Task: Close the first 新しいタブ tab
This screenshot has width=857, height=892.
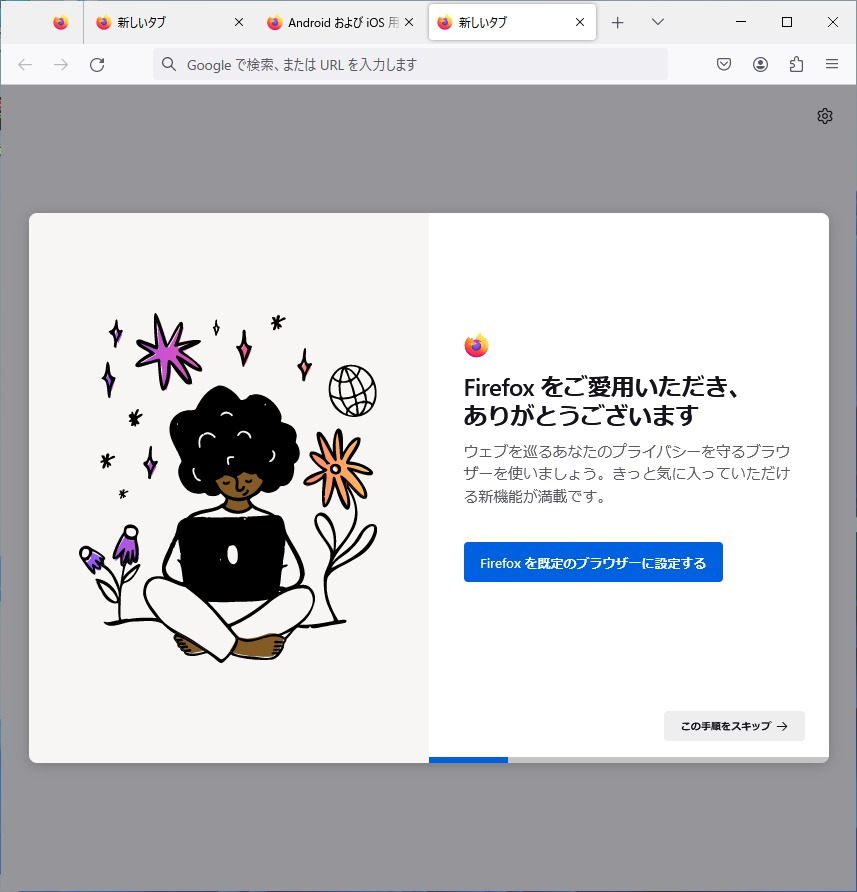Action: pos(239,22)
